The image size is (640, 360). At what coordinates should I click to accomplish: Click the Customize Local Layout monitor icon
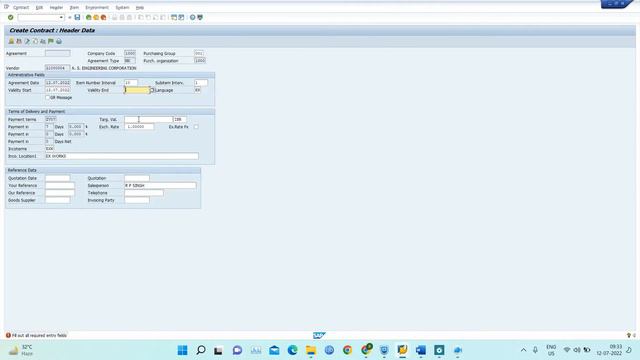[200, 18]
